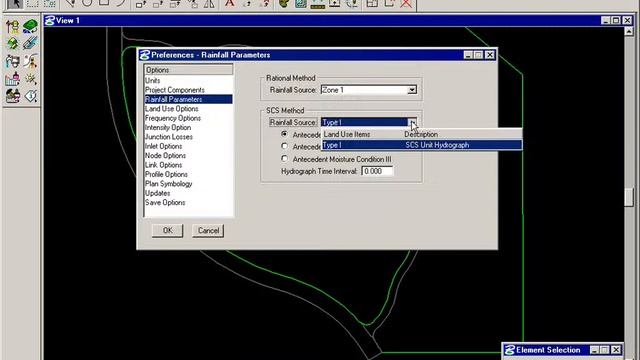Switch to Frequency Options

click(173, 118)
